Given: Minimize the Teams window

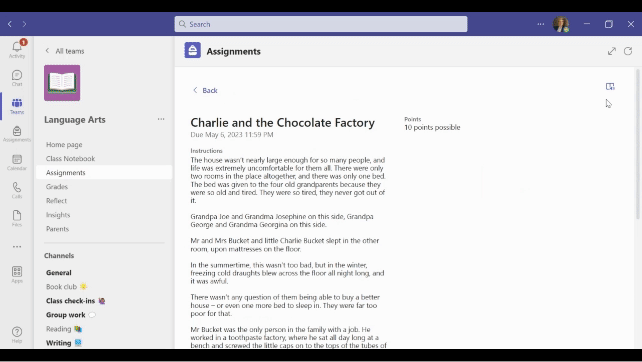Looking at the screenshot, I should click(x=587, y=24).
